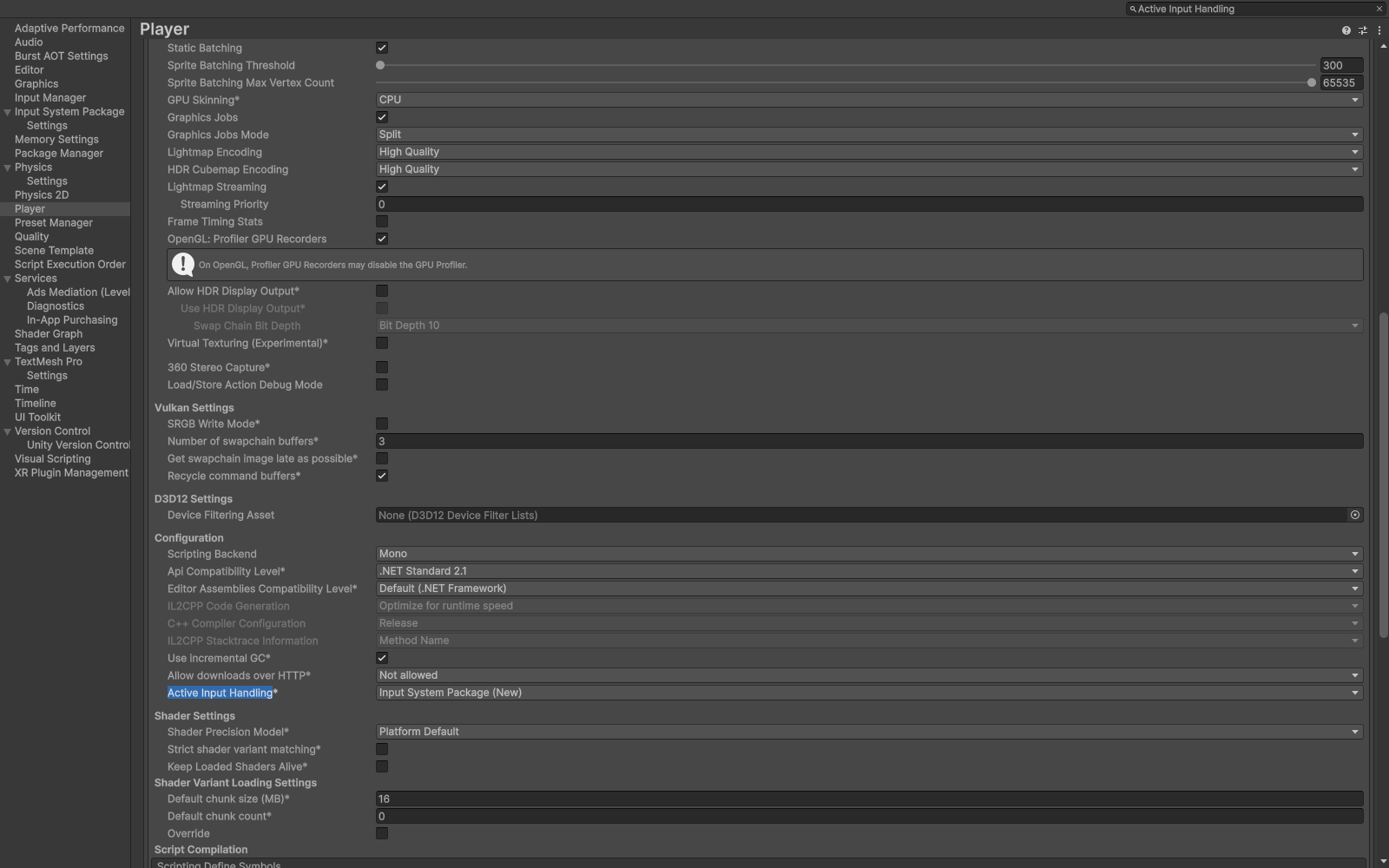Open the Graphics Jobs Mode dropdown
Image resolution: width=1389 pixels, height=868 pixels.
coord(869,135)
